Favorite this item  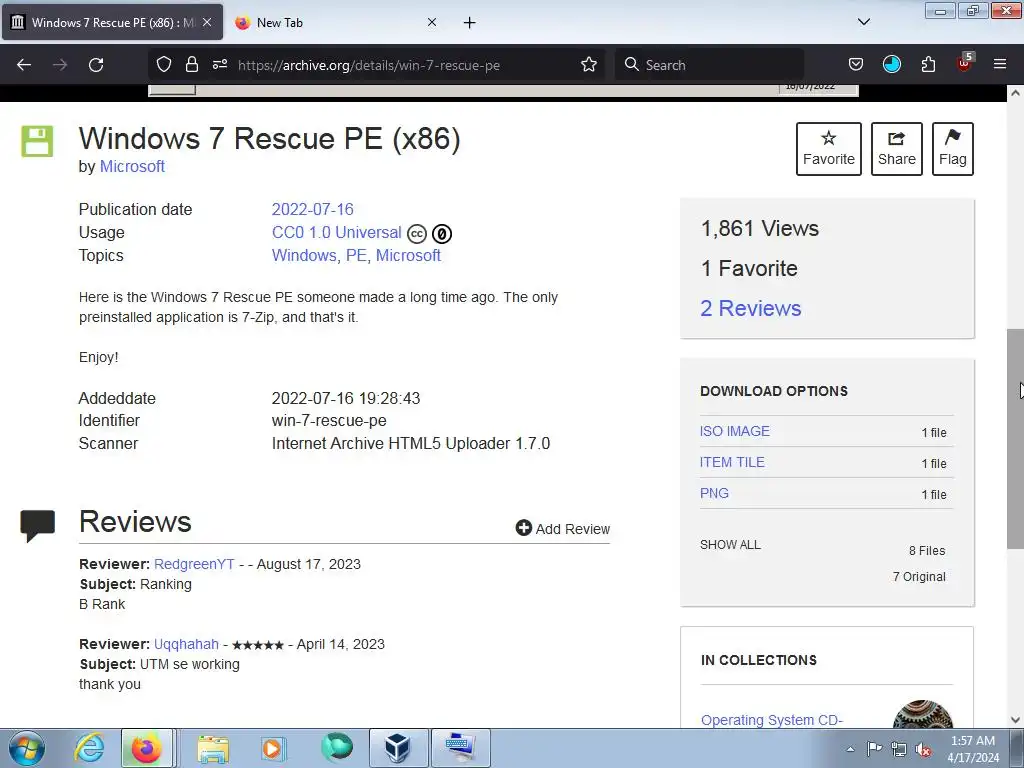click(x=829, y=149)
